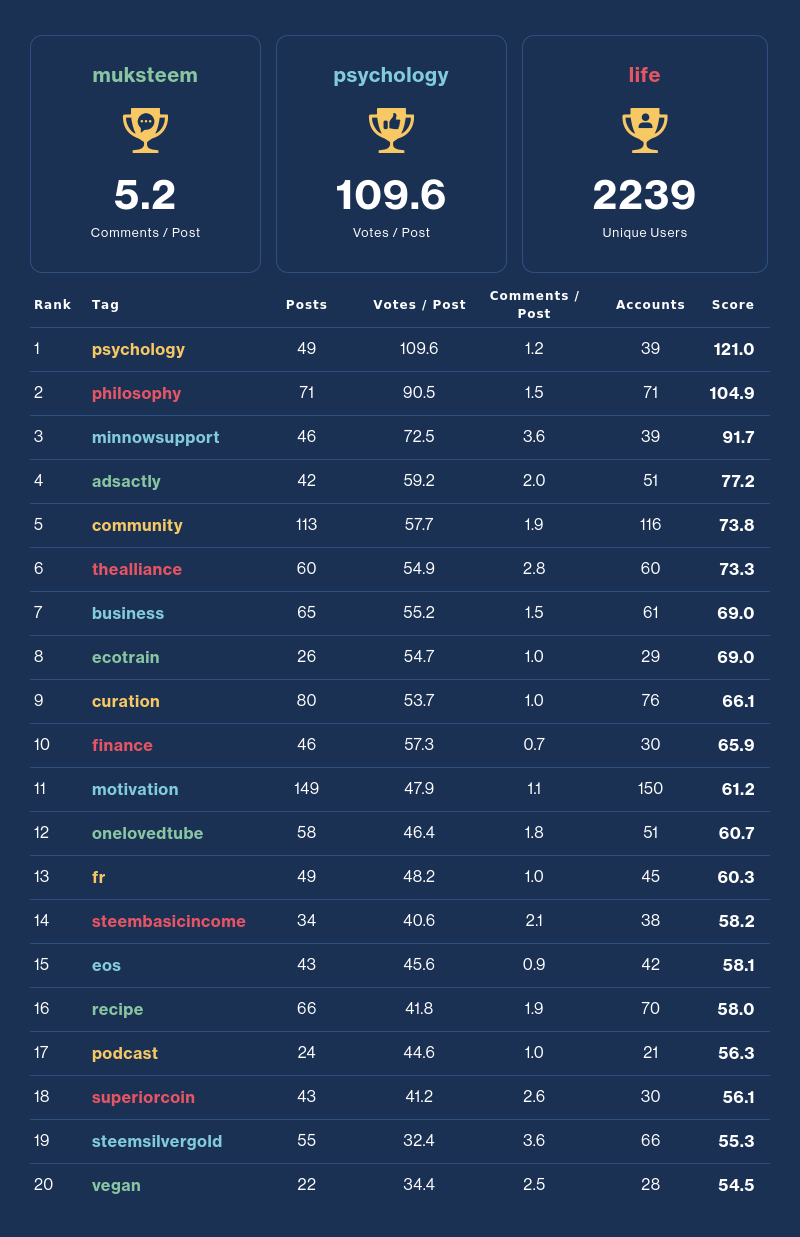Select score 54.5 in the vegan row
This screenshot has width=800, height=1237.
(737, 1186)
